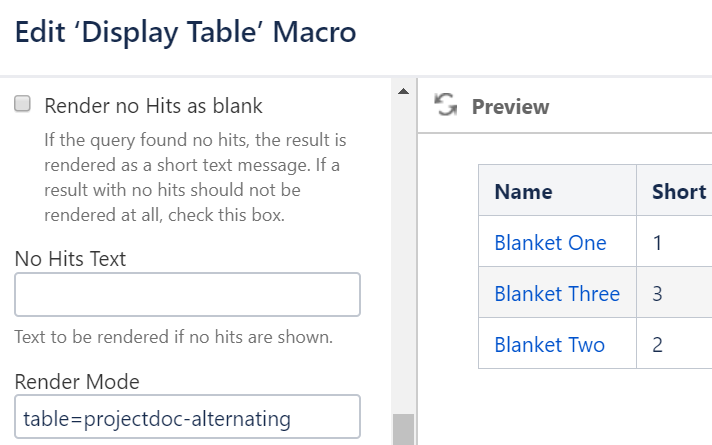Click the scrollbar track above the thumb
712x445 pixels.
403,250
